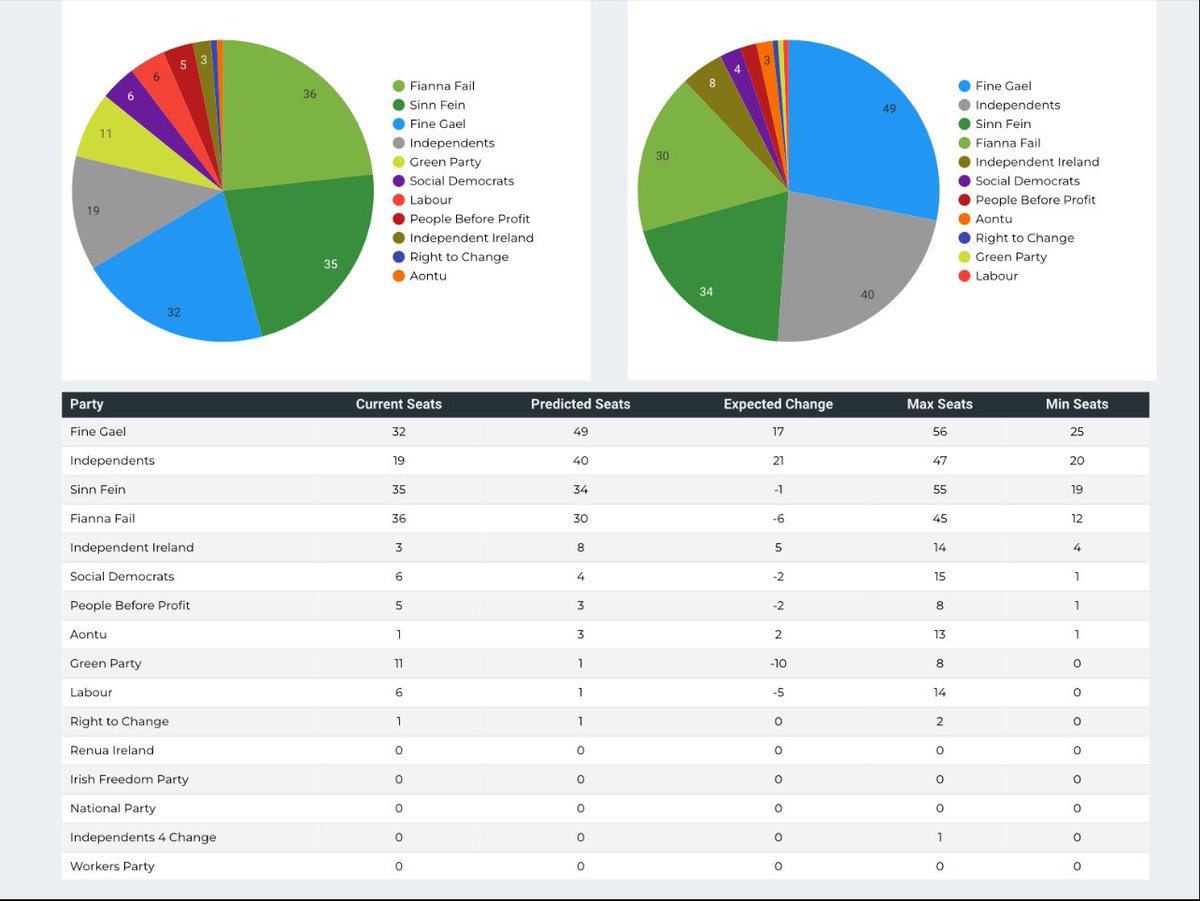
Task: Toggle Sinn Fein legend entry in first pie chart
Action: (x=429, y=105)
